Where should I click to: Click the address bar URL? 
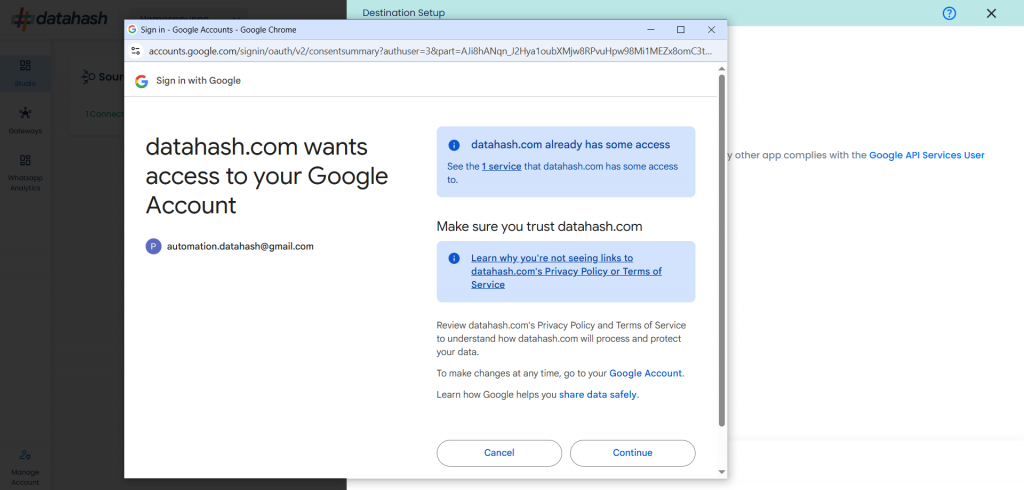[x=430, y=51]
